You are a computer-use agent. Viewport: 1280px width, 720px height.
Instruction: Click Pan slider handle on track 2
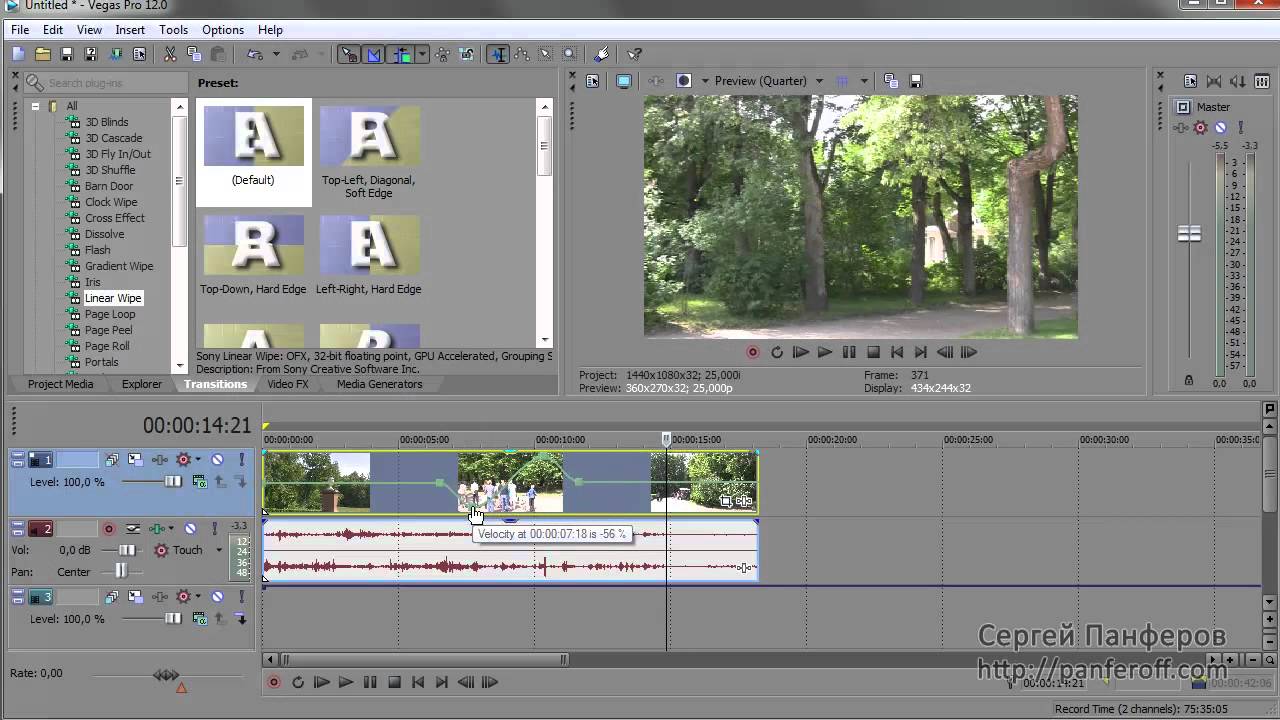(121, 571)
